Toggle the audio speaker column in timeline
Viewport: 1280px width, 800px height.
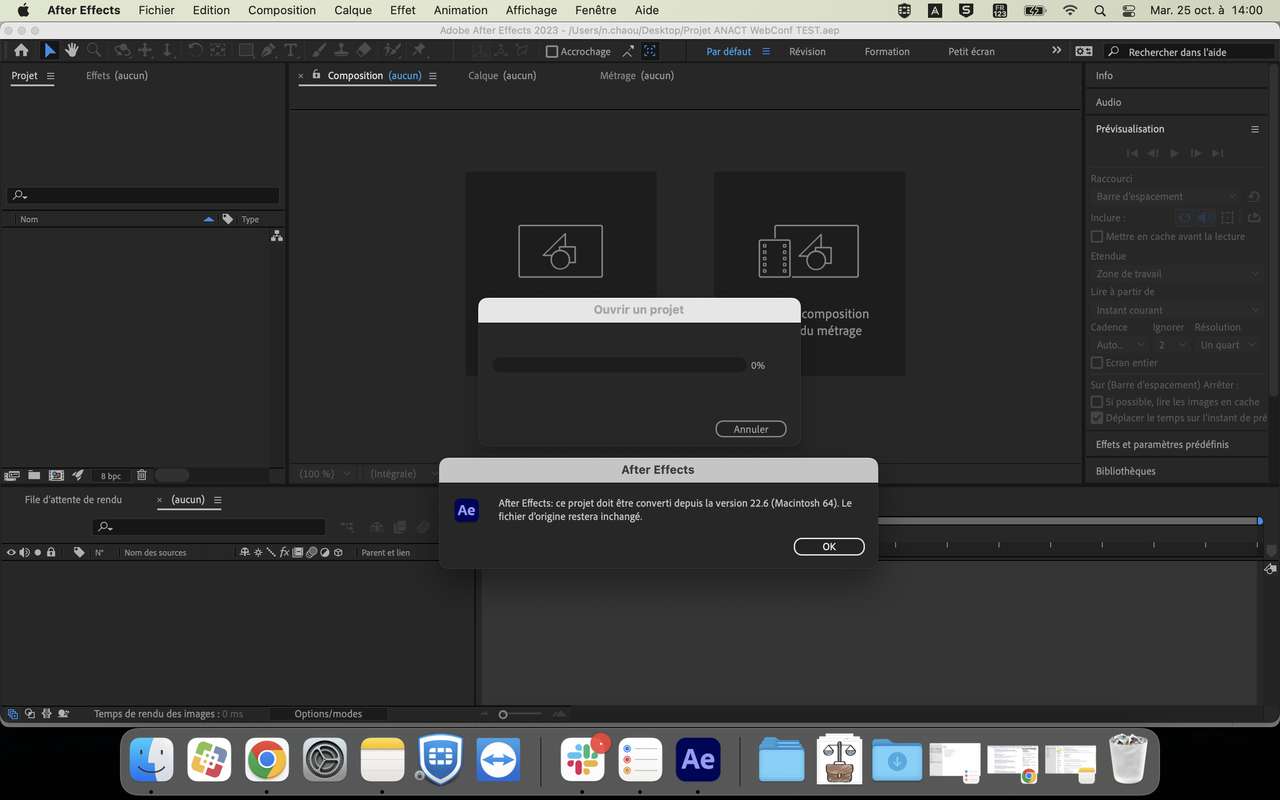(x=25, y=552)
